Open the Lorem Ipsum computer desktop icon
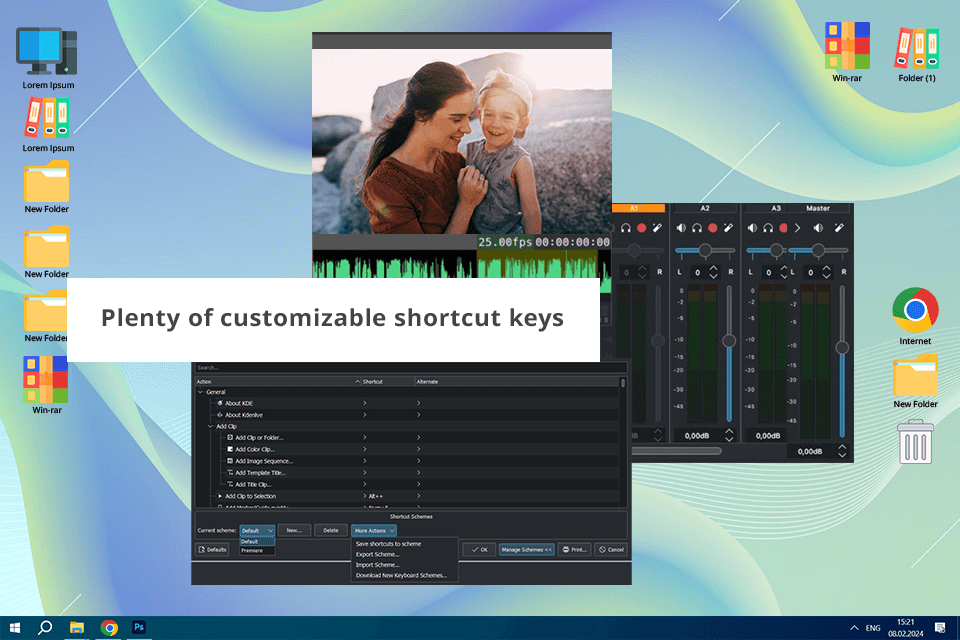960x640 pixels. point(48,58)
